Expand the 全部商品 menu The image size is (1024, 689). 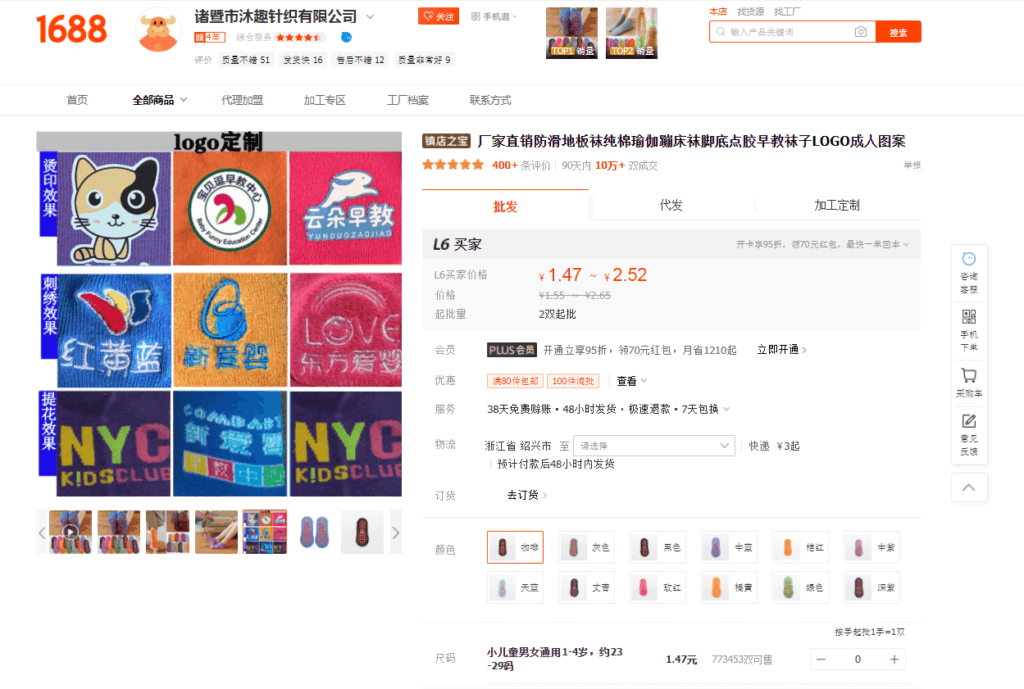(159, 100)
